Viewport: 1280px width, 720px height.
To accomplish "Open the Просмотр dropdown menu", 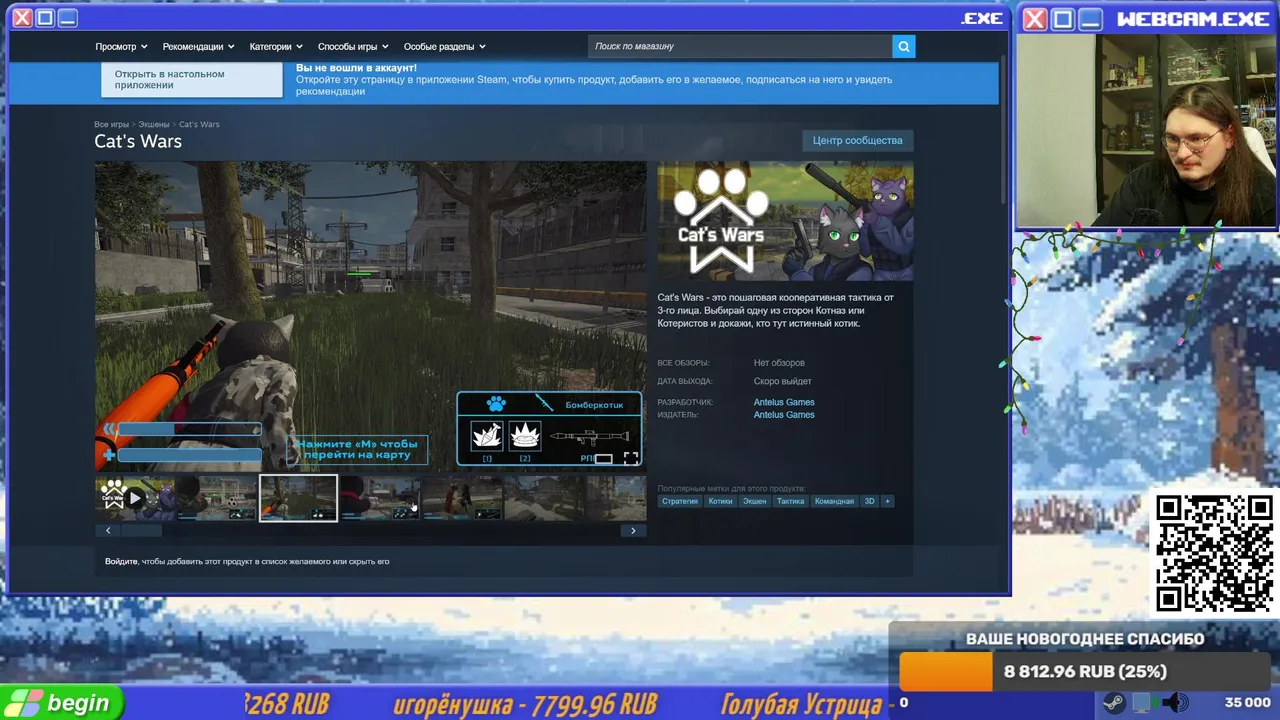I will coord(121,46).
